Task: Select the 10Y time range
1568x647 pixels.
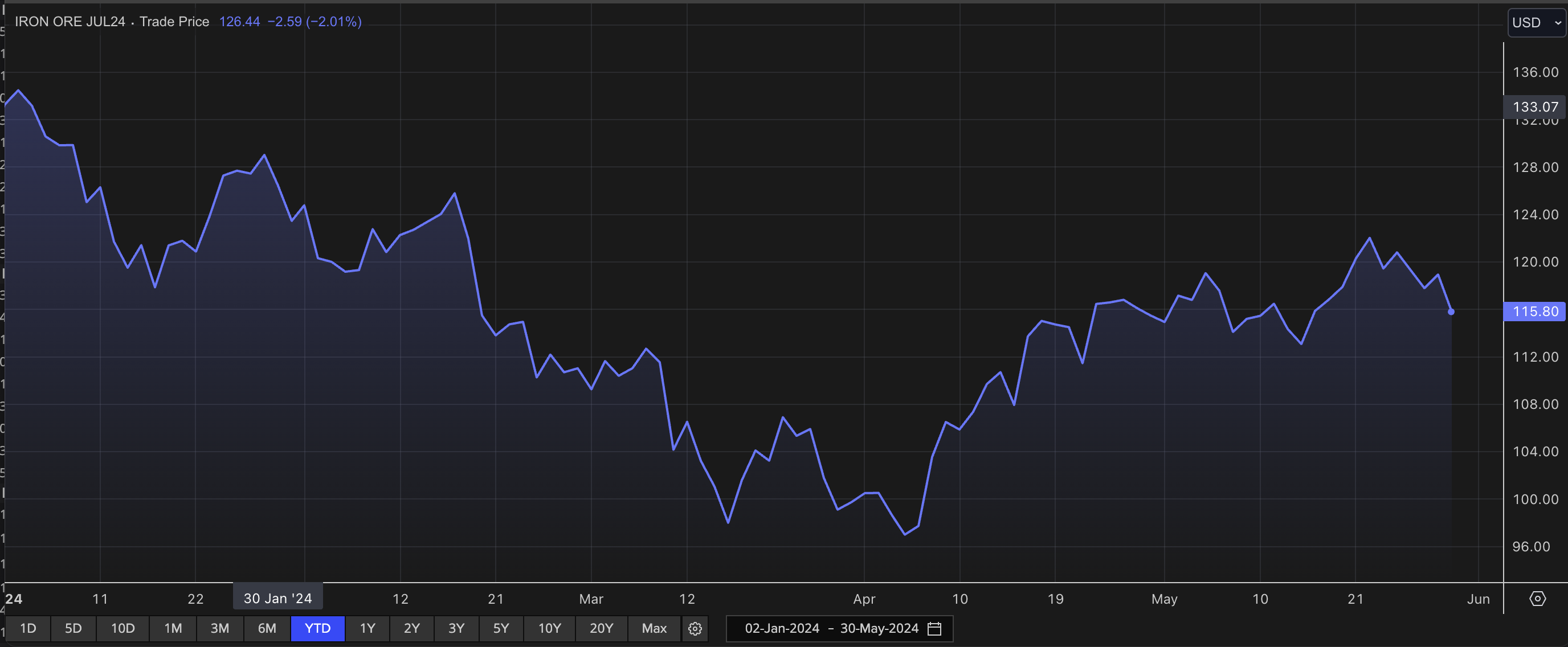Action: coord(549,628)
